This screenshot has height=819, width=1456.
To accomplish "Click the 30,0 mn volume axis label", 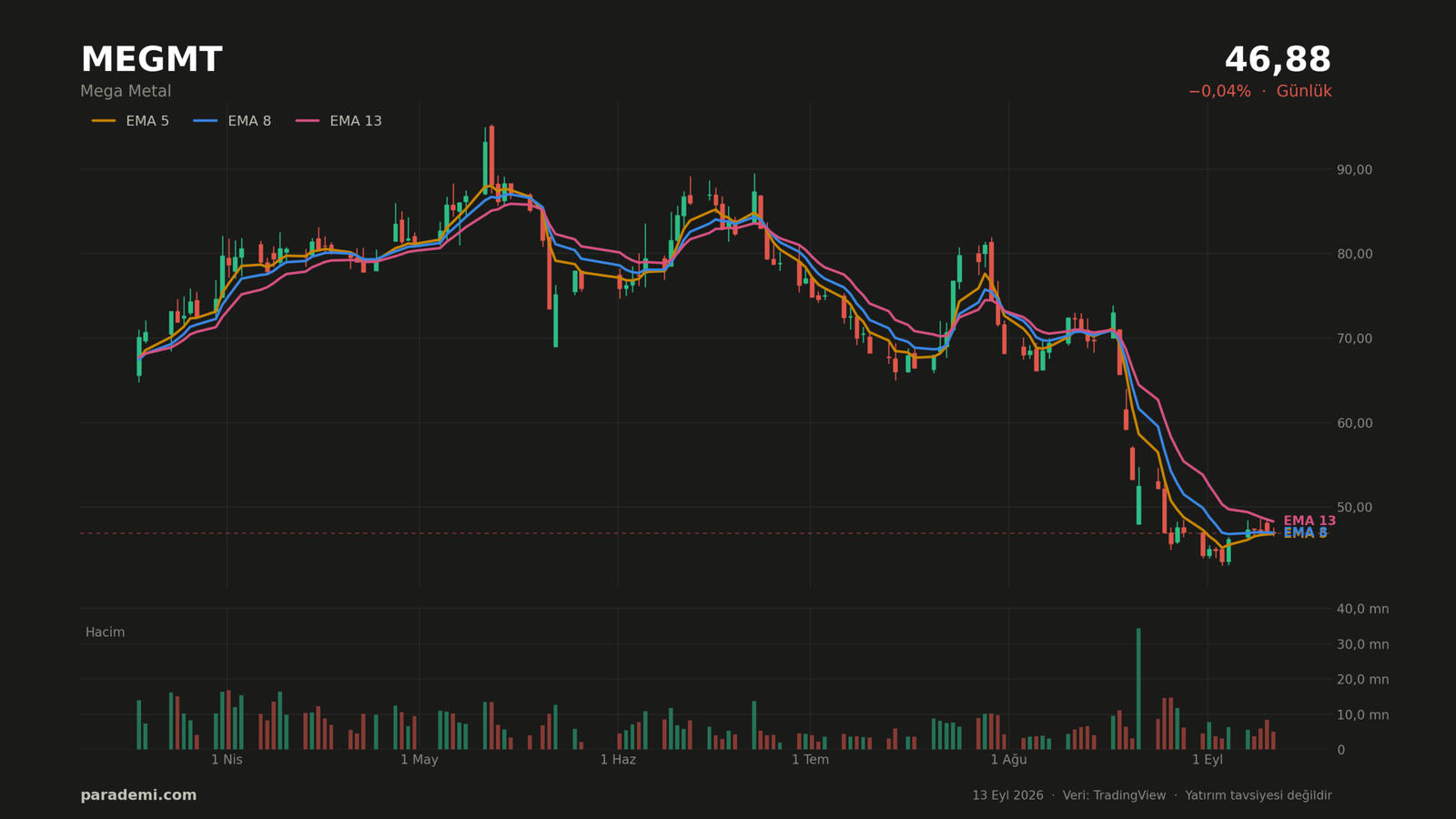I will (x=1362, y=644).
